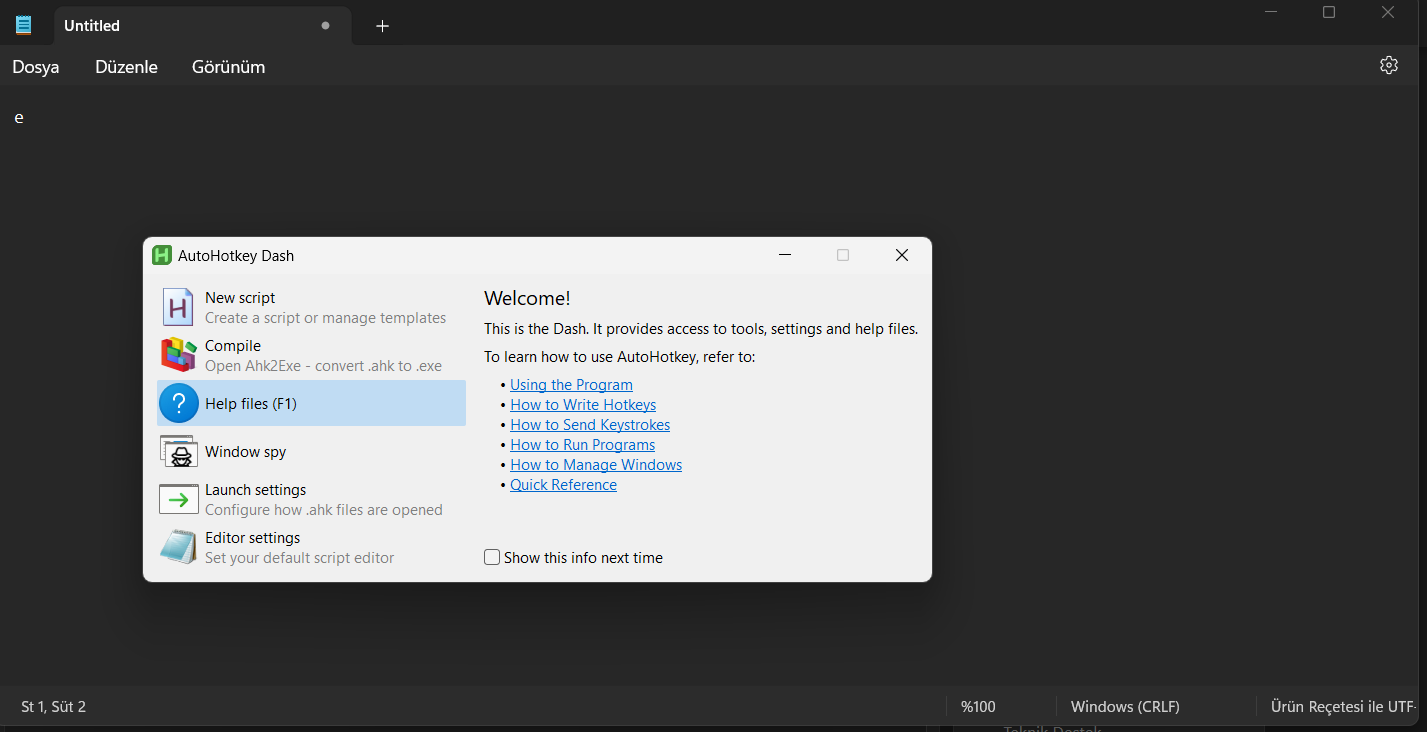Click 'Set your default script editor' description
Image resolution: width=1427 pixels, height=732 pixels.
(300, 558)
